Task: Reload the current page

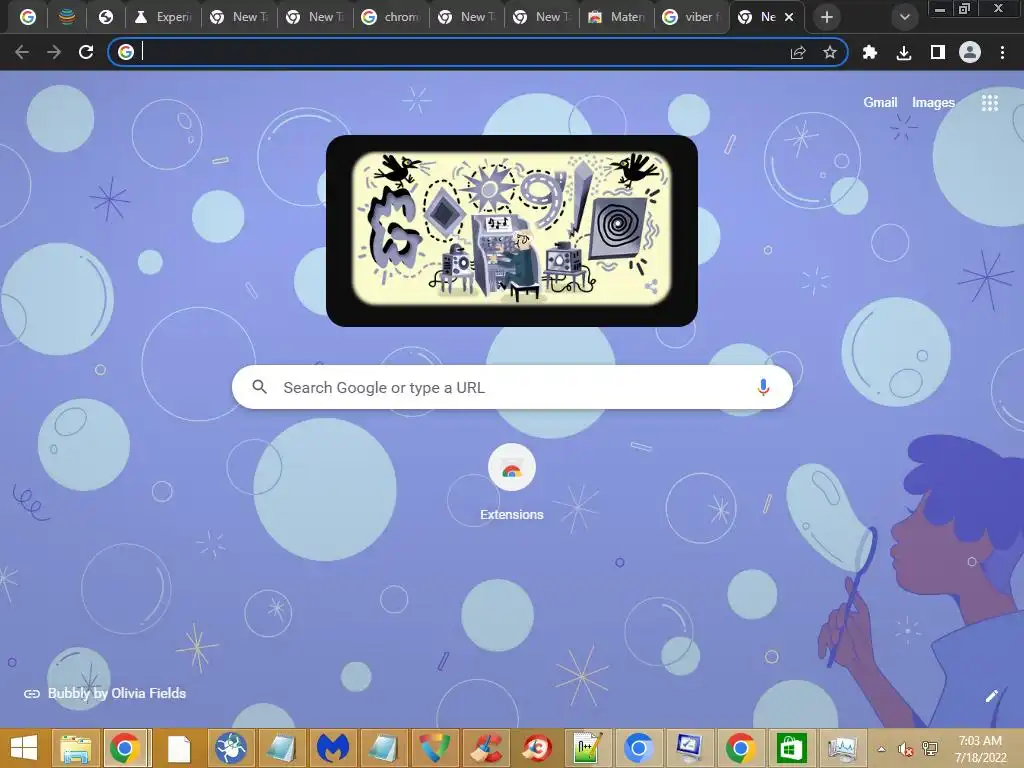Action: click(86, 52)
